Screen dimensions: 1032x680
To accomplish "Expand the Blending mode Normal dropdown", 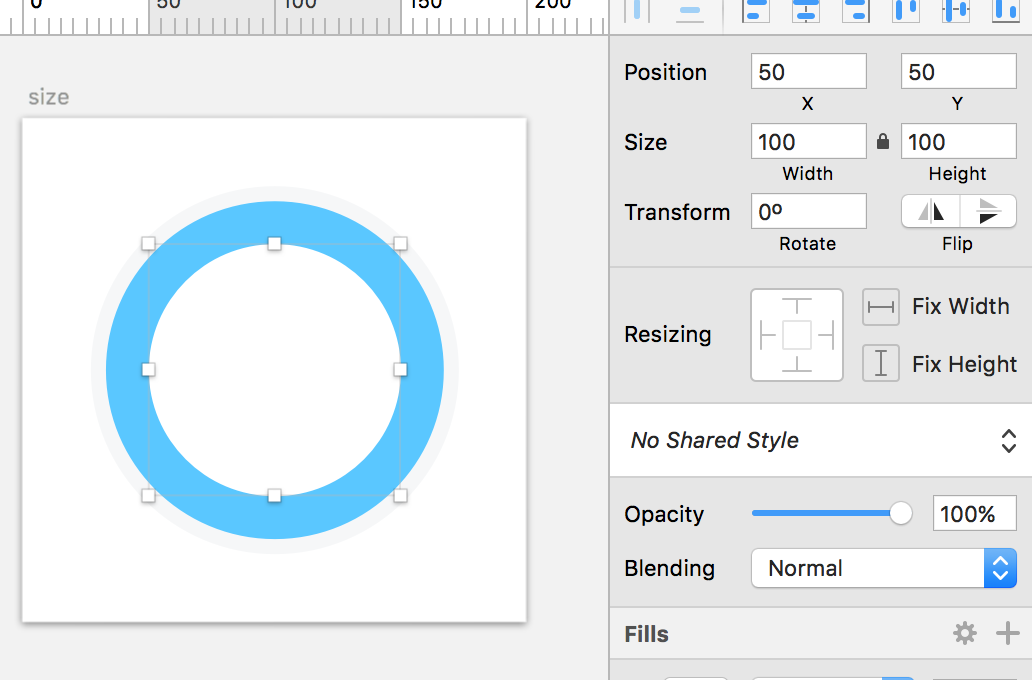I will (x=883, y=568).
